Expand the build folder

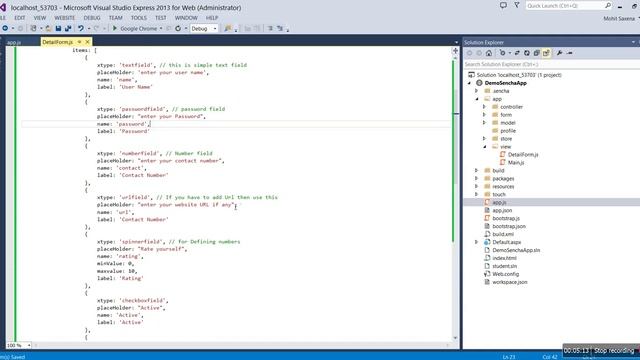click(476, 171)
